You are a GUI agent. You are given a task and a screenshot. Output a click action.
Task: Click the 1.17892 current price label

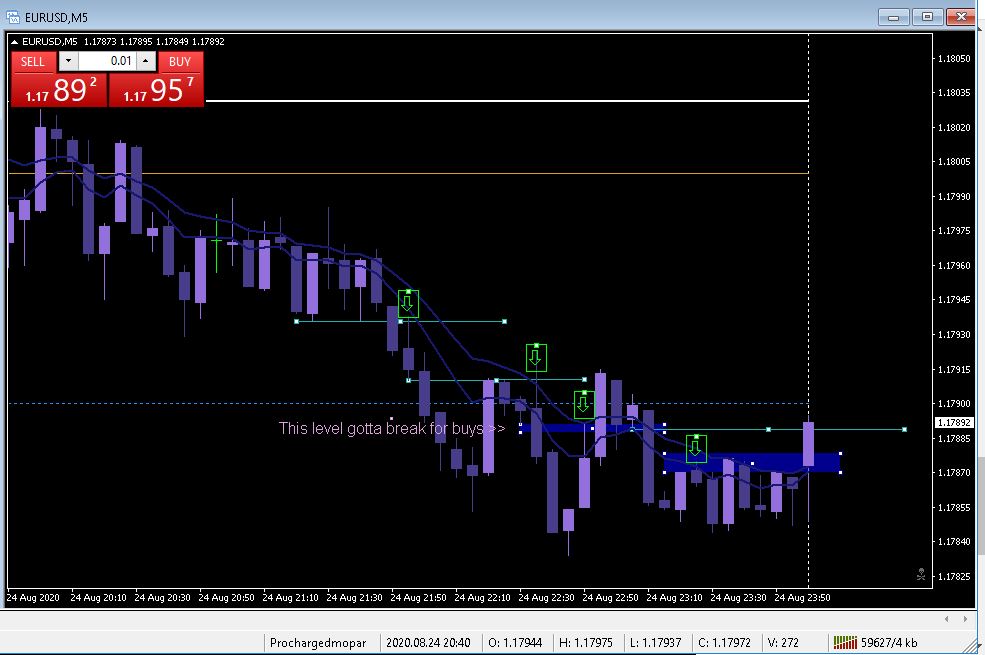pyautogui.click(x=954, y=423)
